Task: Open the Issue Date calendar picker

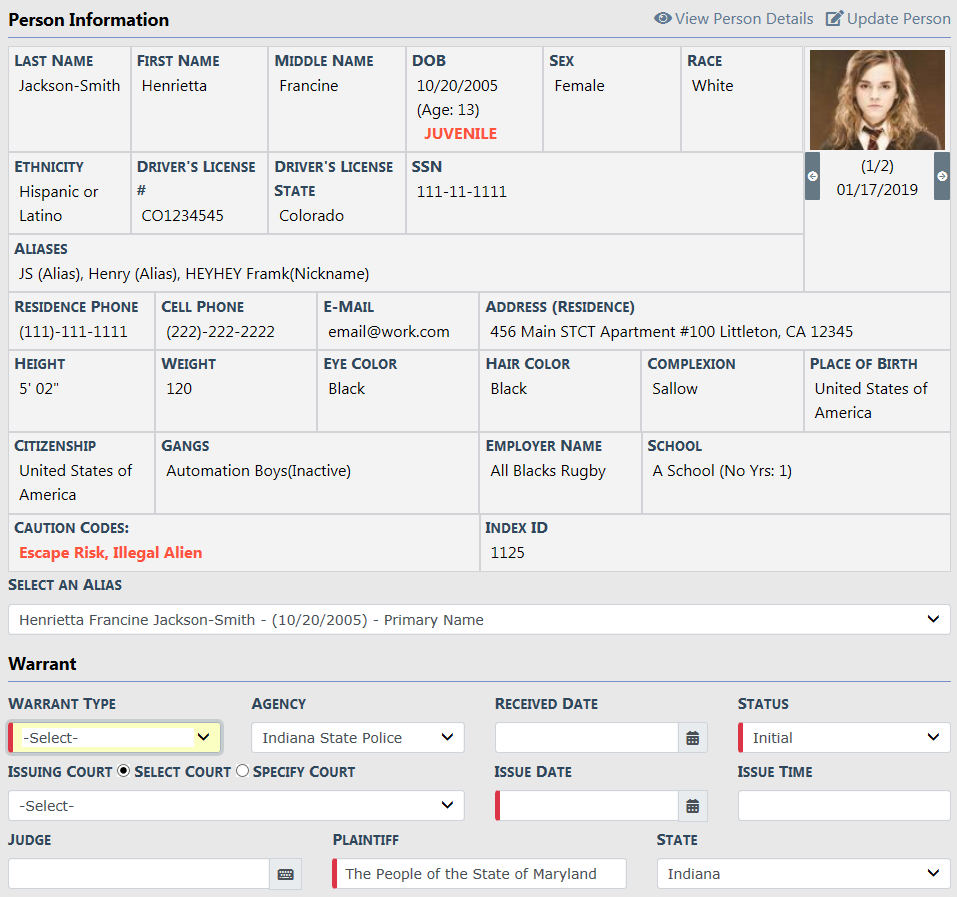Action: pos(692,806)
